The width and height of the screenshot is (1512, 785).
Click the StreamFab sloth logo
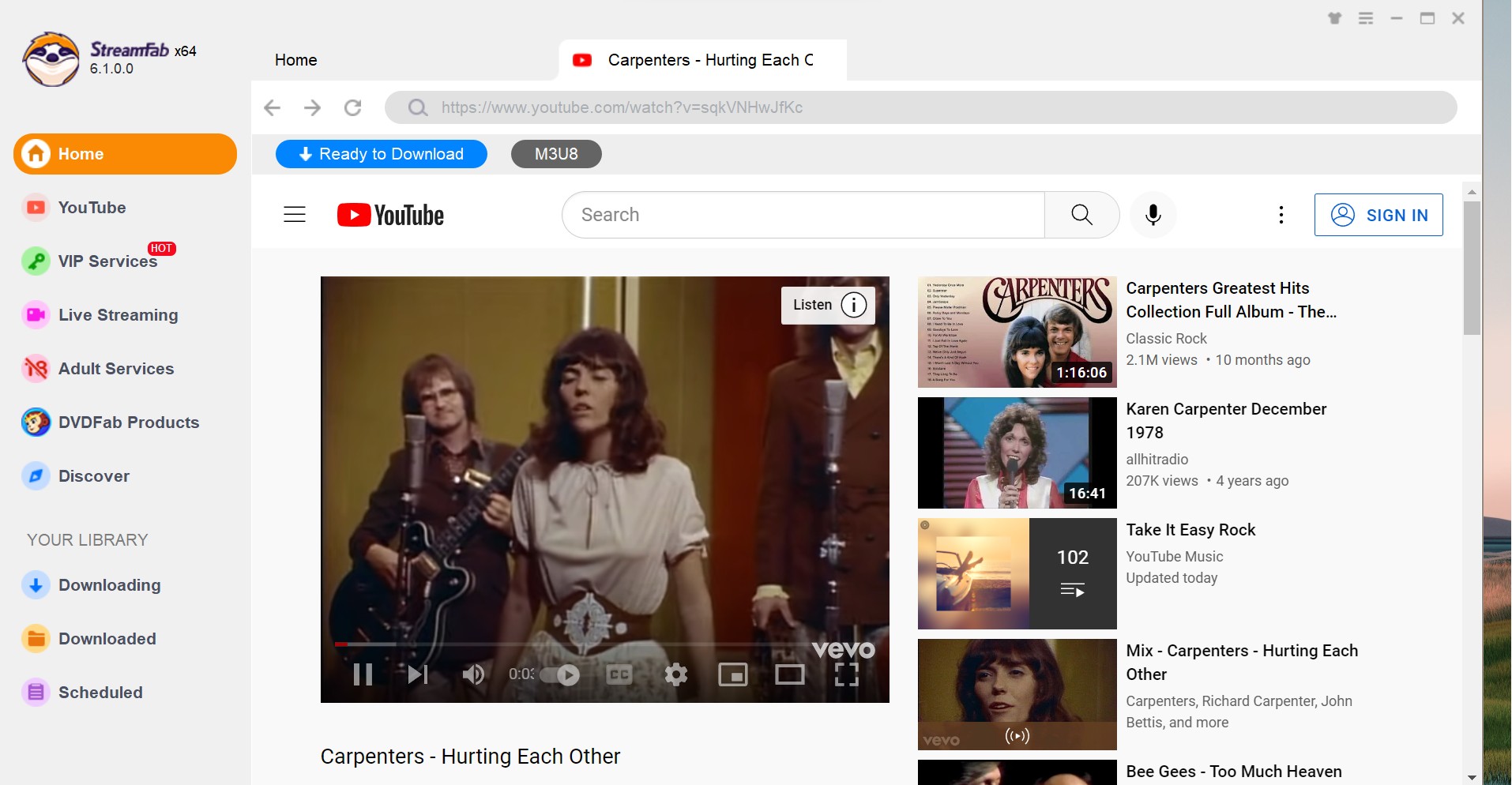pos(51,59)
